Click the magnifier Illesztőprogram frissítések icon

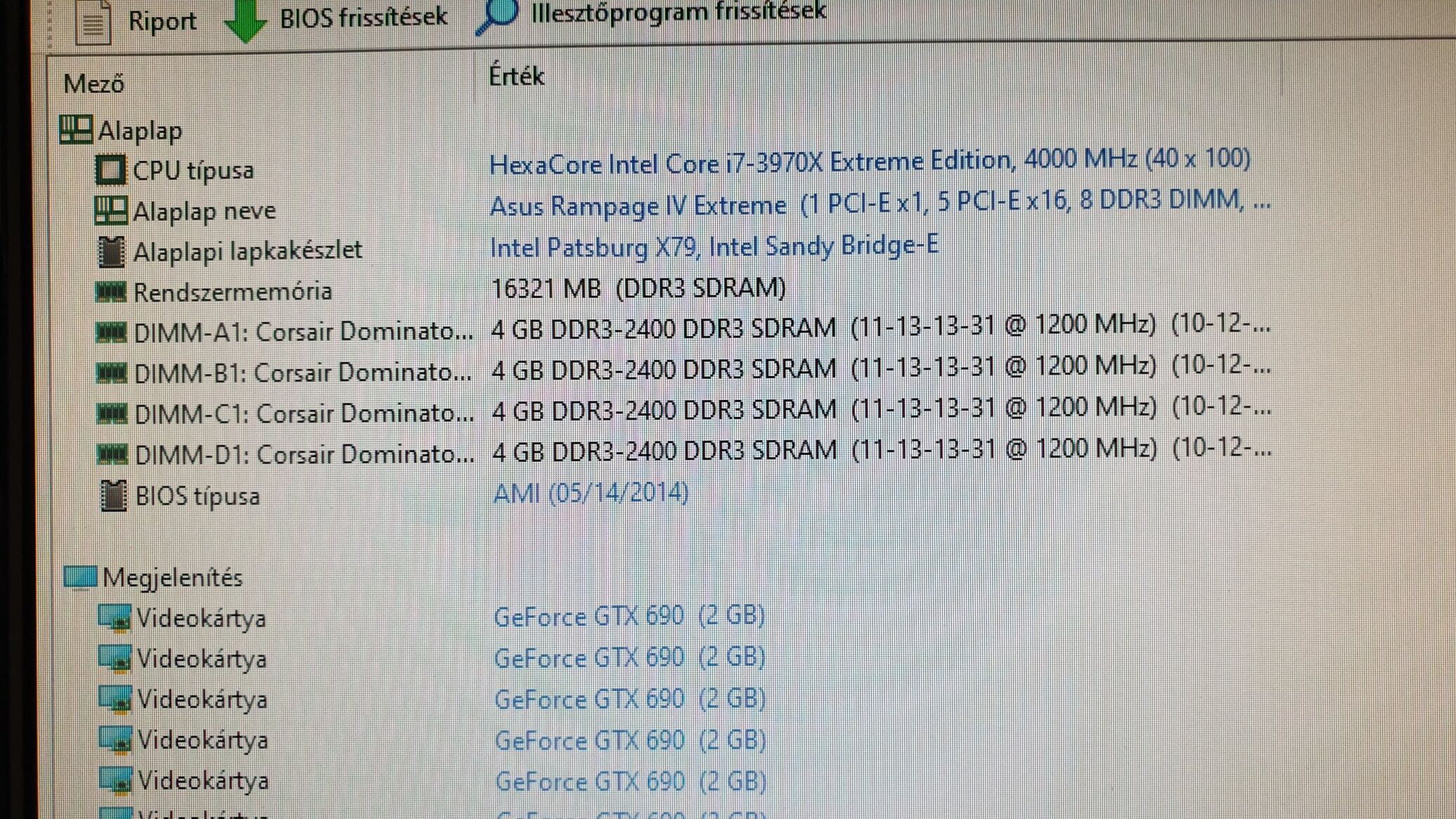coord(497,15)
